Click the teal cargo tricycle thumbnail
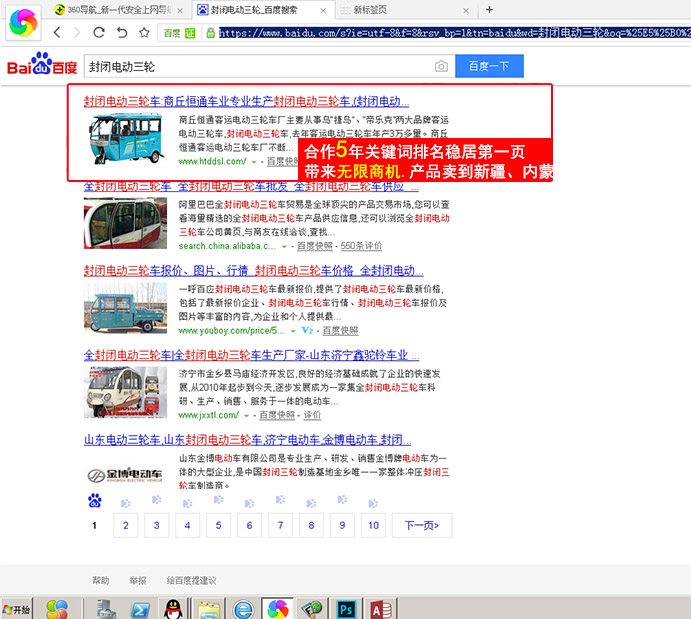This screenshot has width=691, height=619. [125, 308]
